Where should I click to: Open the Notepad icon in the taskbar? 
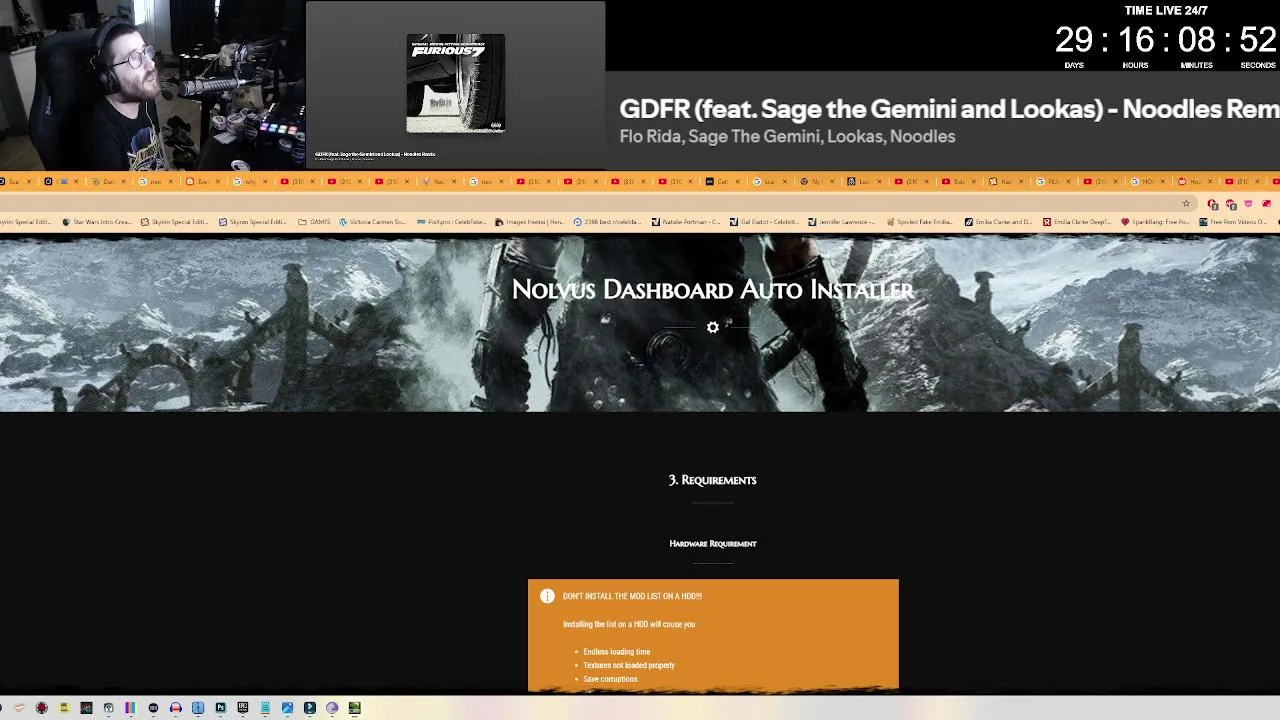[x=265, y=708]
